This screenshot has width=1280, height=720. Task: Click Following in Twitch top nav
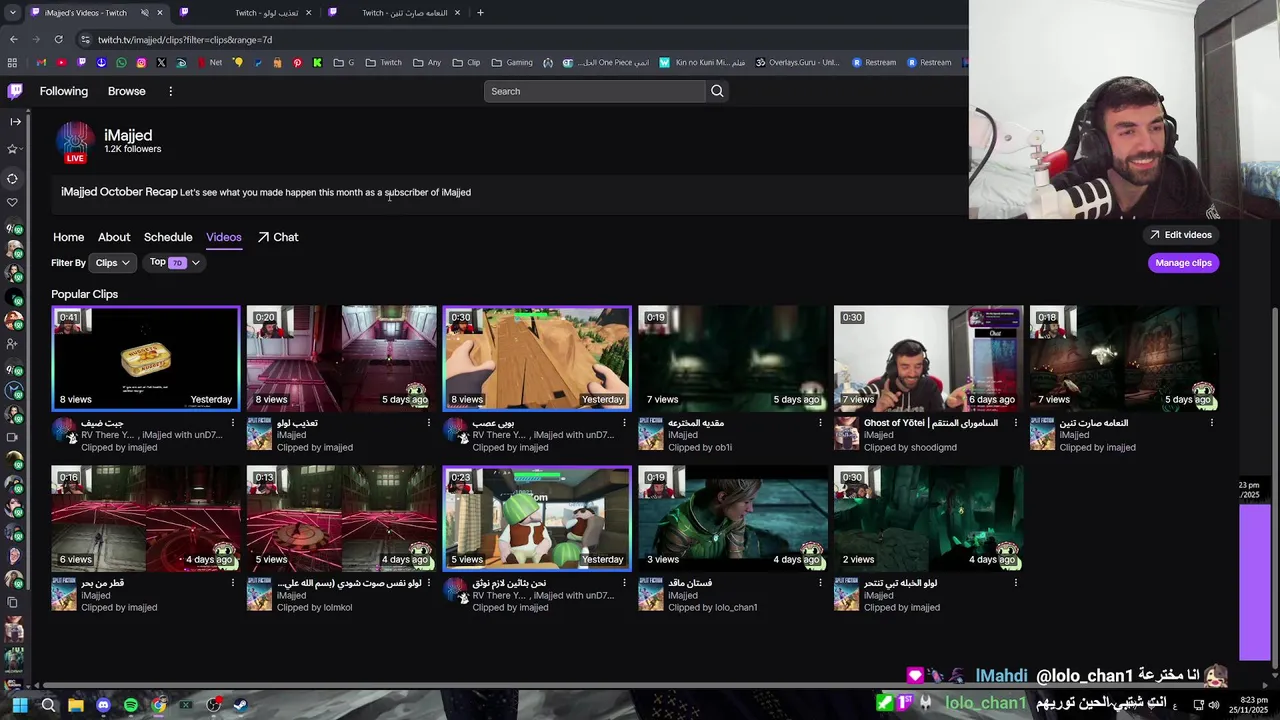[x=64, y=91]
